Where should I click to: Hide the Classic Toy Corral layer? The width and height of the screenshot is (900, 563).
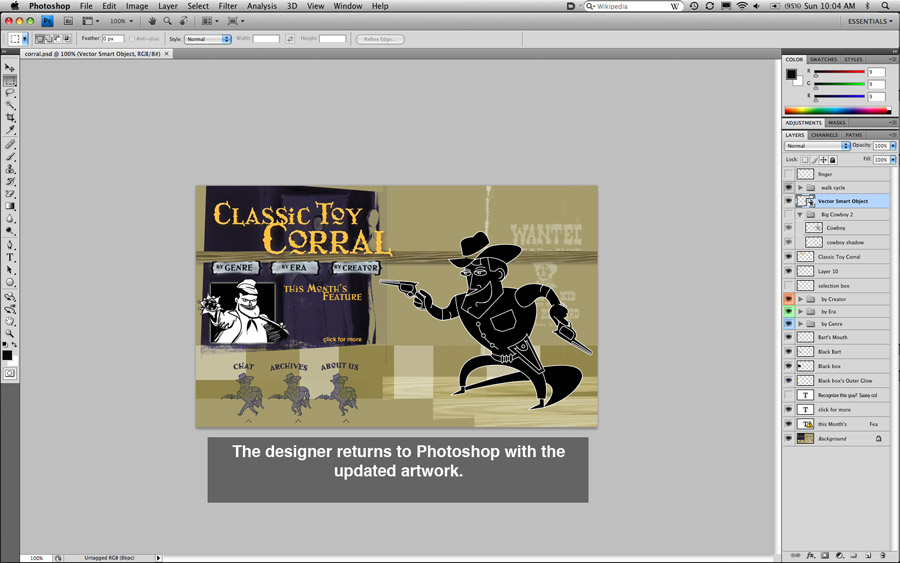tap(789, 257)
